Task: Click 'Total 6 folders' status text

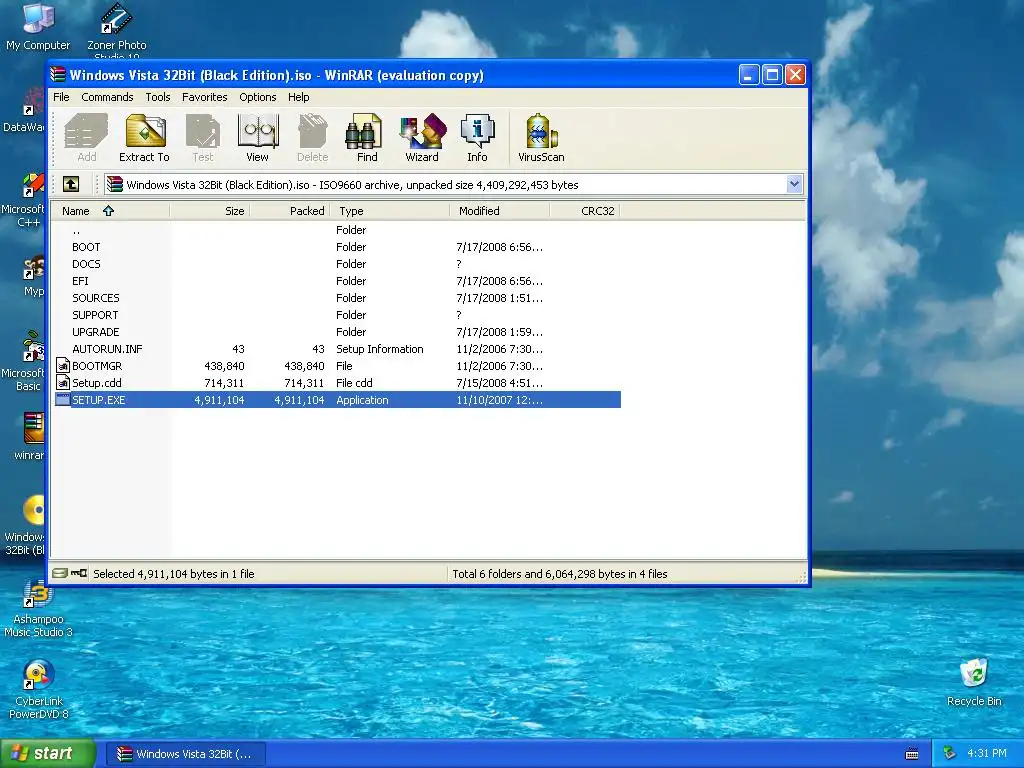Action: (560, 574)
